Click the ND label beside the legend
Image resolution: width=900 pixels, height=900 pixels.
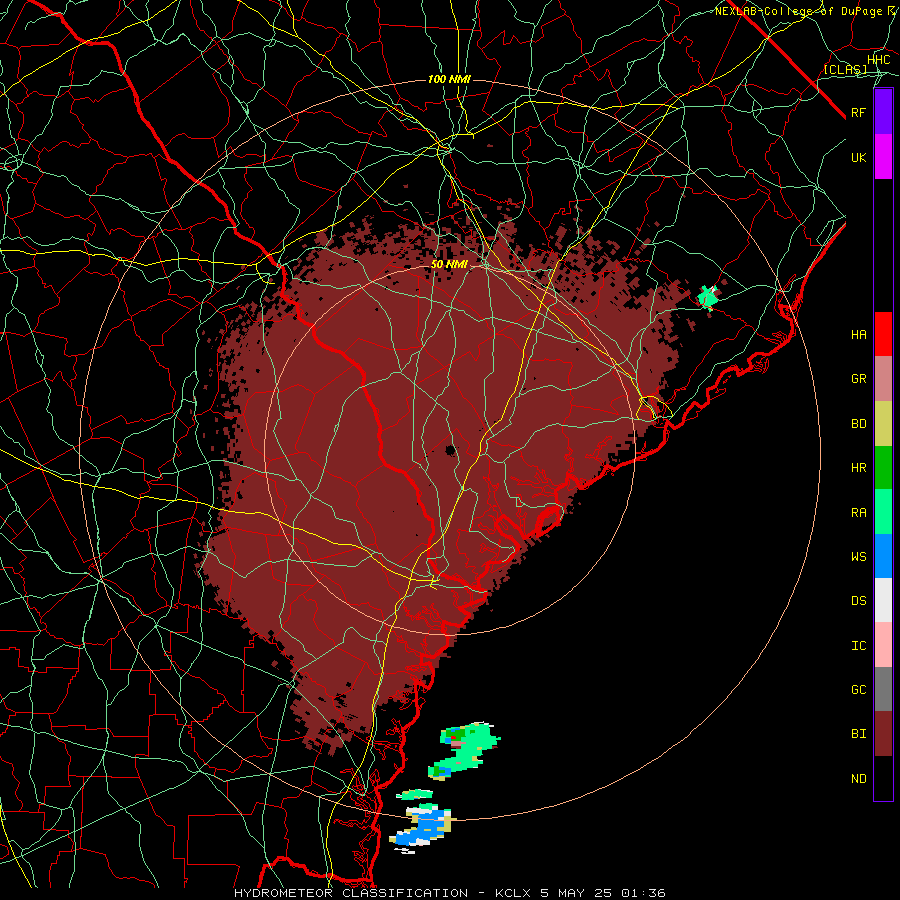[x=859, y=779]
